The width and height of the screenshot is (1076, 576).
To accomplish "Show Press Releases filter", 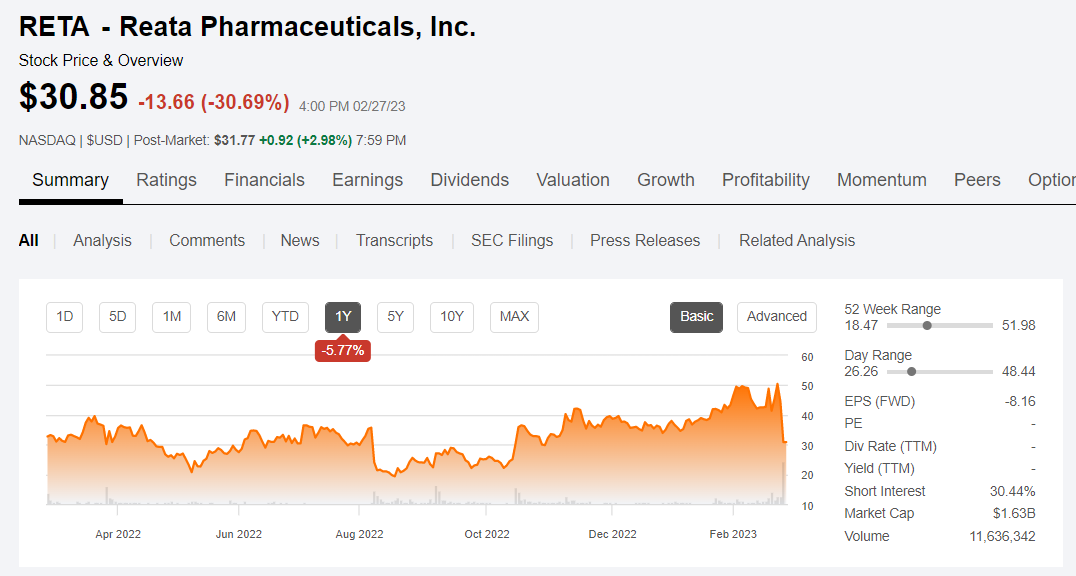I will click(x=645, y=240).
